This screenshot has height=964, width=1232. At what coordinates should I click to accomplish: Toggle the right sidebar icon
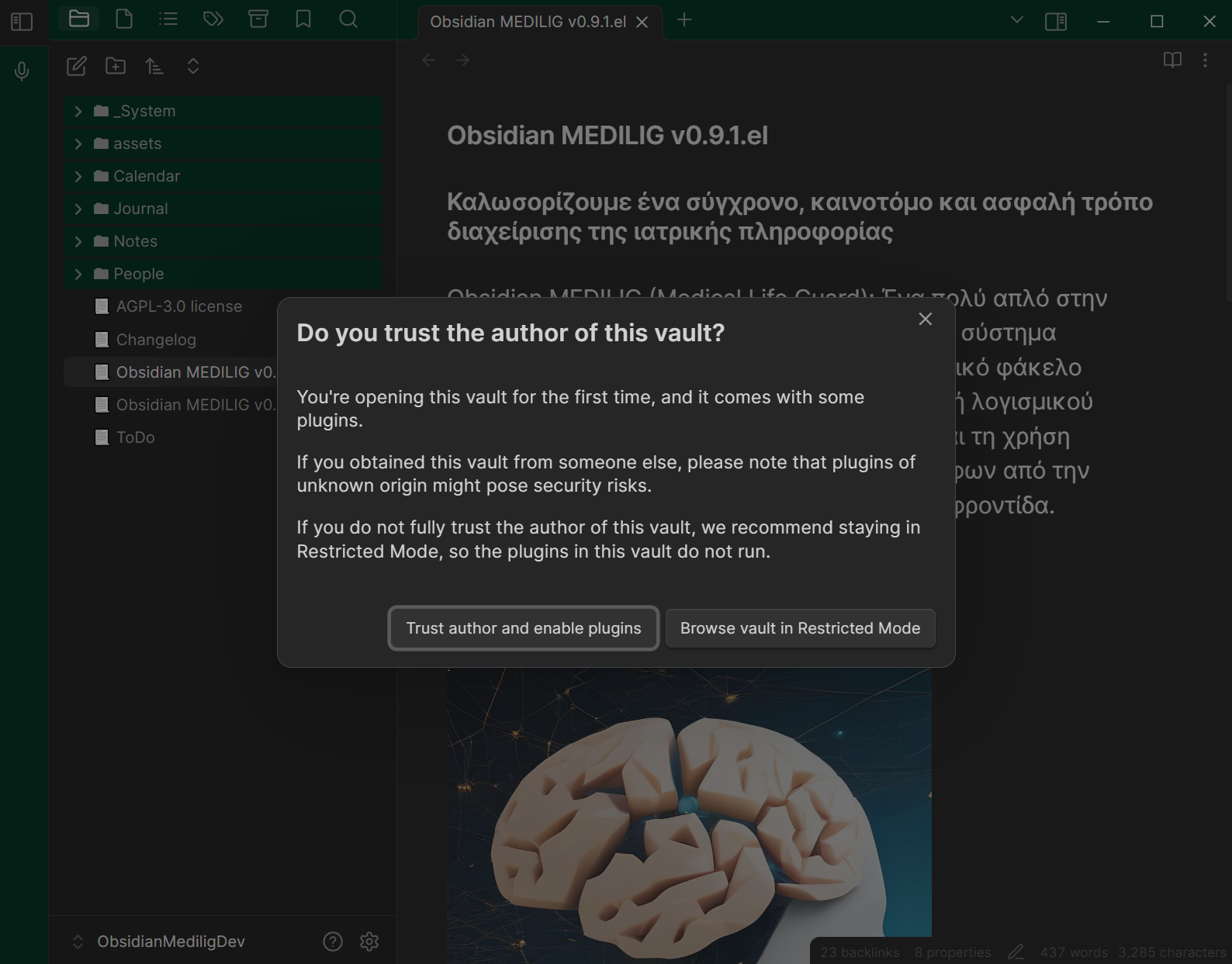[x=1056, y=21]
